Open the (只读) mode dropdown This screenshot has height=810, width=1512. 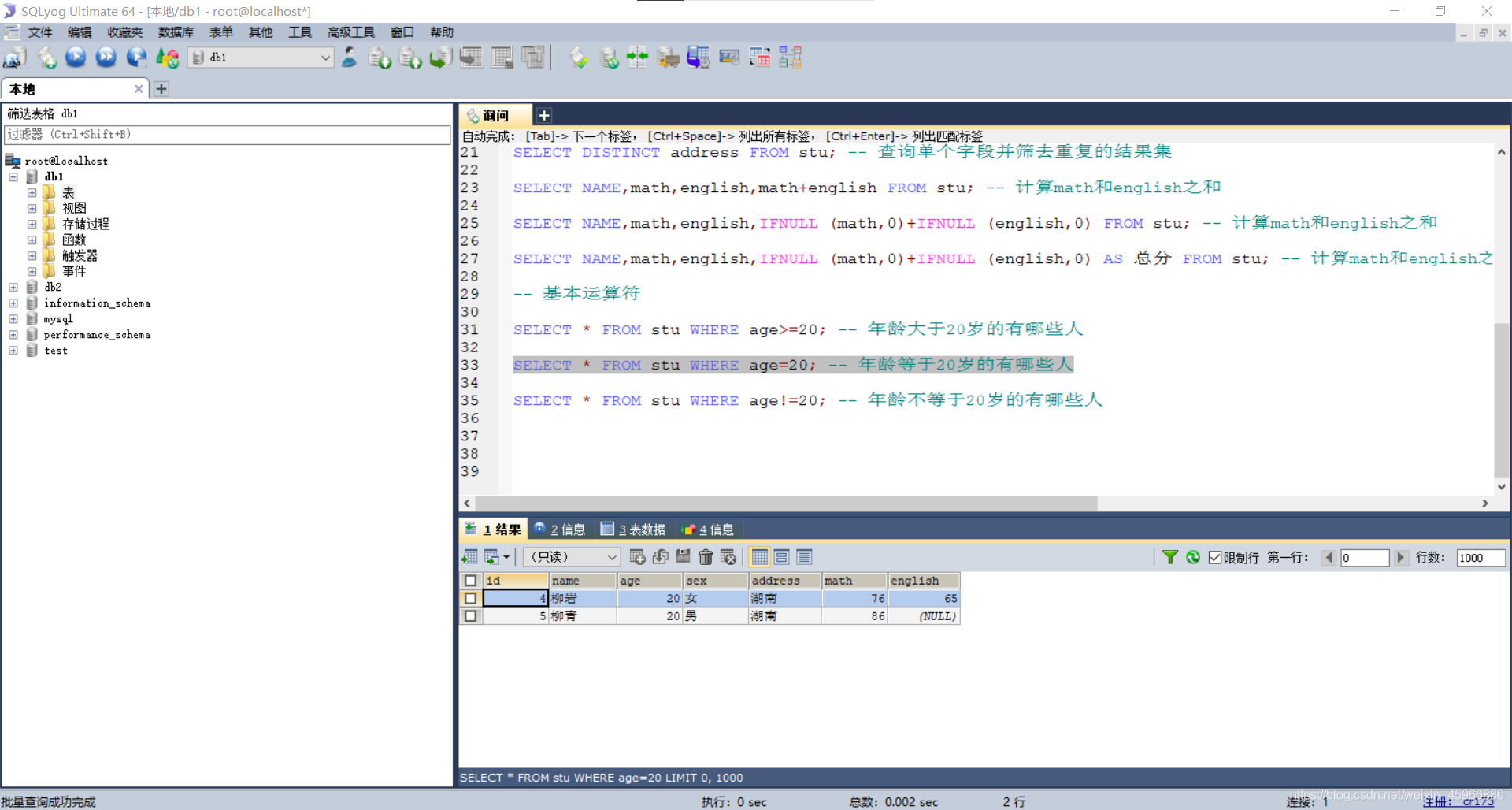pyautogui.click(x=572, y=557)
